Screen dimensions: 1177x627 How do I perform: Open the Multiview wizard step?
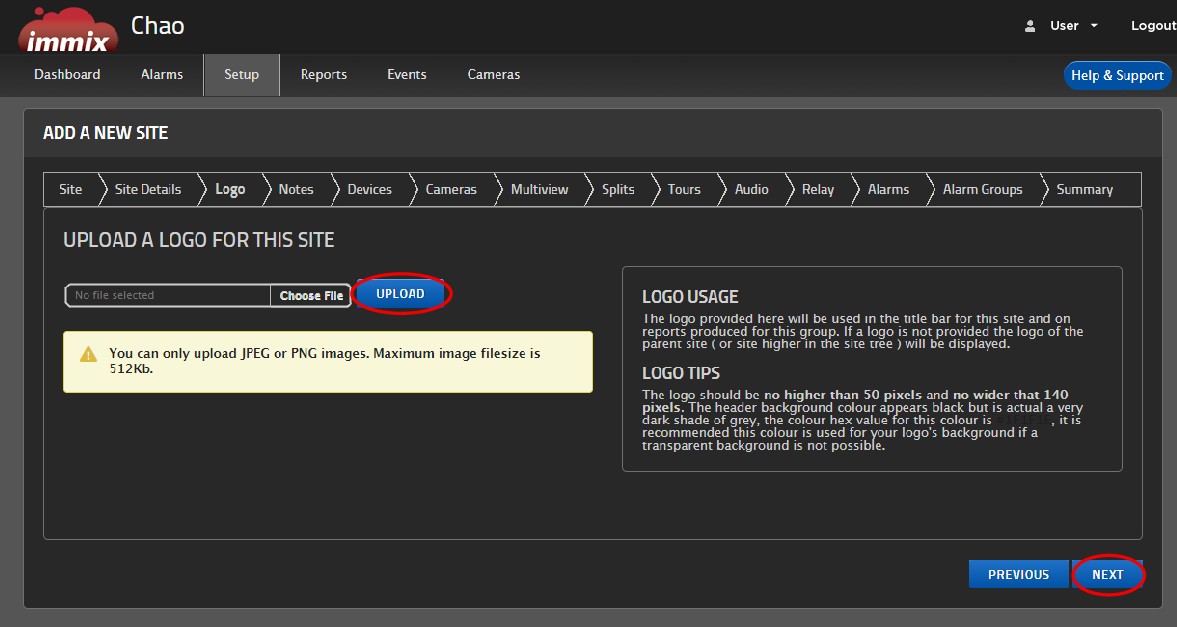pos(539,189)
